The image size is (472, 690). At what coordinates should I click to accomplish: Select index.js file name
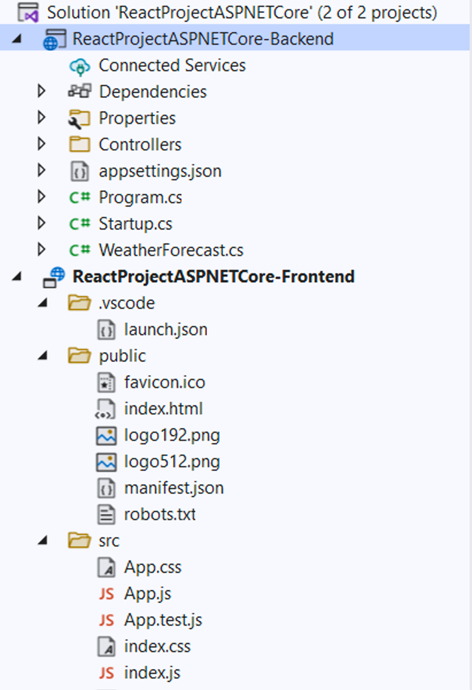pyautogui.click(x=152, y=673)
